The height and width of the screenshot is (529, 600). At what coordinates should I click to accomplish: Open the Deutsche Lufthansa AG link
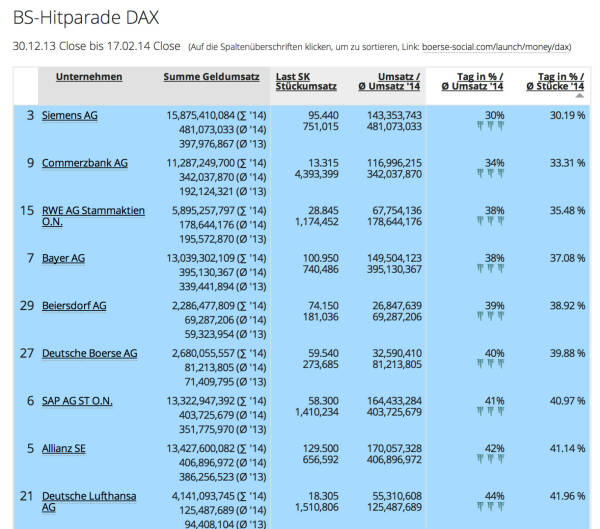click(x=89, y=502)
